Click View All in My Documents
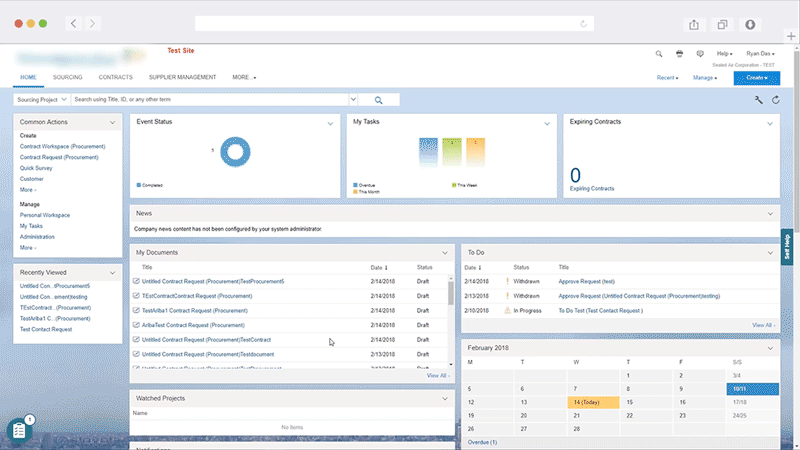This screenshot has height=450, width=800. coord(438,376)
